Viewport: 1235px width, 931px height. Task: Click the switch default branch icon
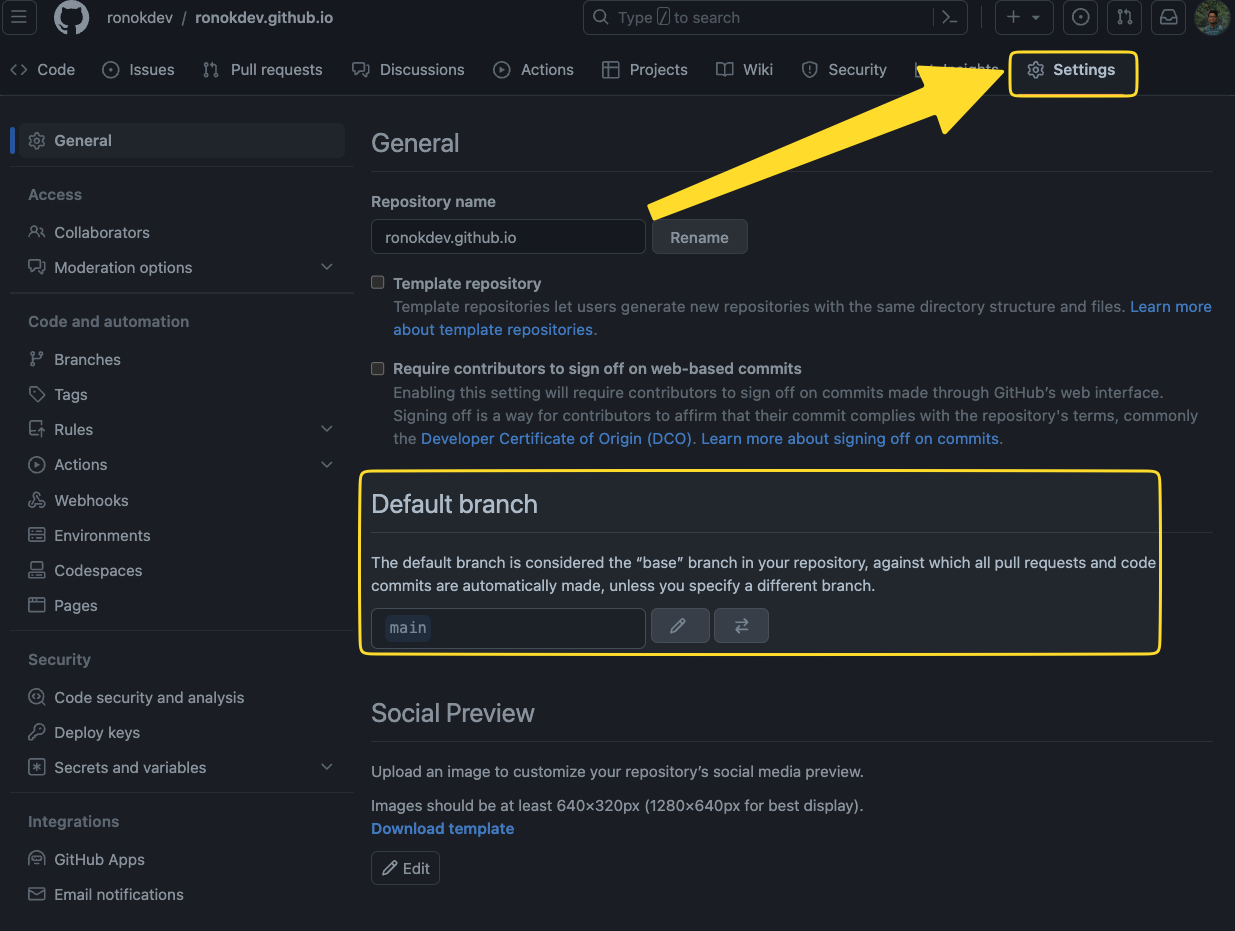coord(741,626)
